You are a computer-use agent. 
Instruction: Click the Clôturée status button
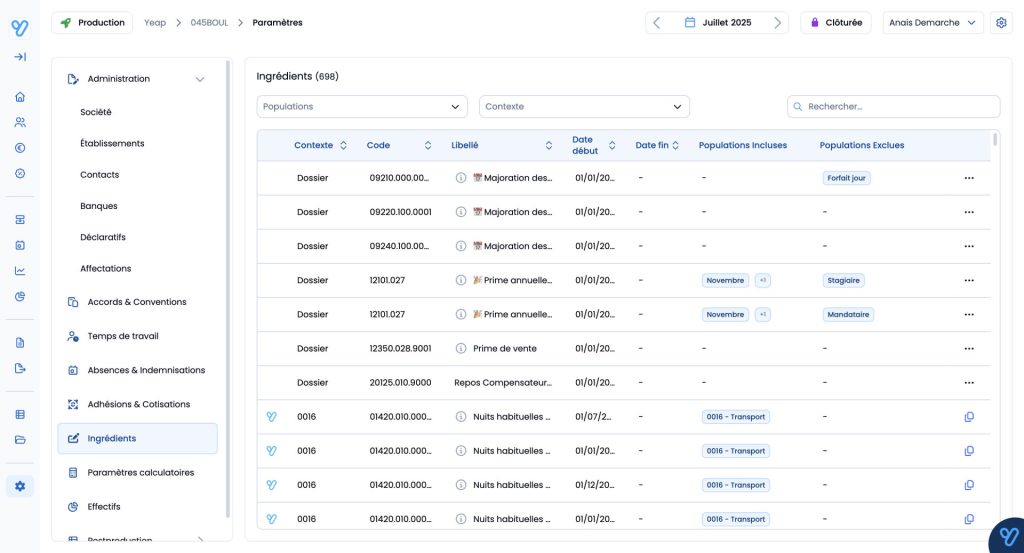click(835, 22)
